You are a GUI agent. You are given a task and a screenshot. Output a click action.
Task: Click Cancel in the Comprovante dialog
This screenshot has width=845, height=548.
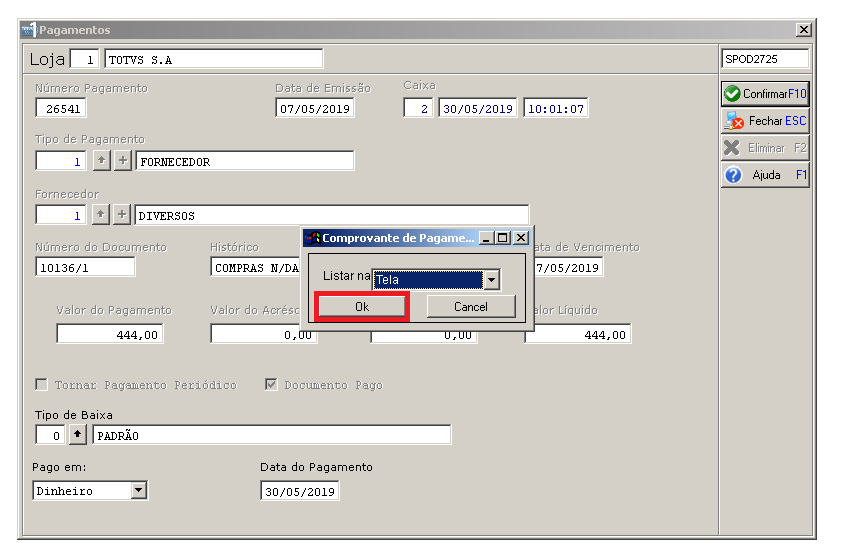click(470, 307)
